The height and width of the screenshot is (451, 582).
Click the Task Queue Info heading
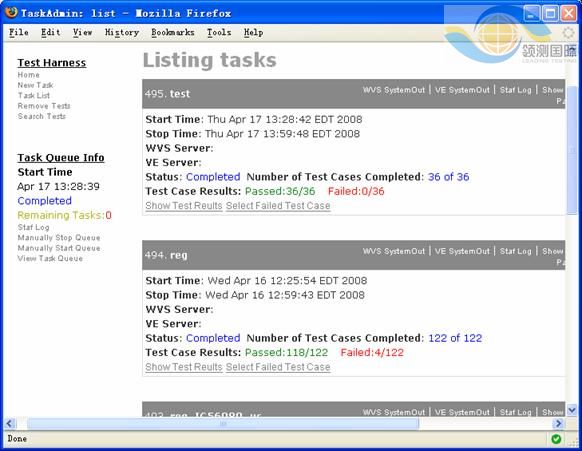pos(61,158)
